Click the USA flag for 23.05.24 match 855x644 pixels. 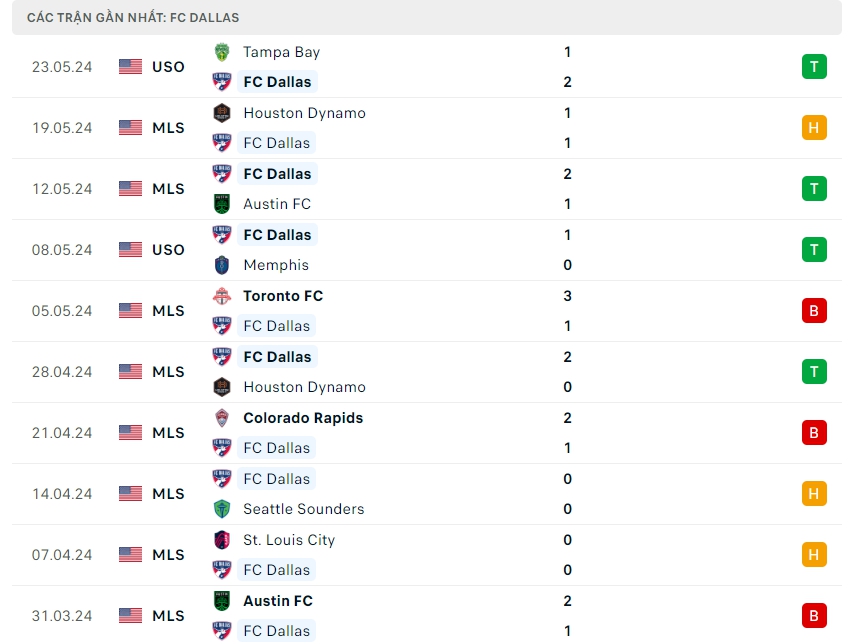pyautogui.click(x=131, y=67)
